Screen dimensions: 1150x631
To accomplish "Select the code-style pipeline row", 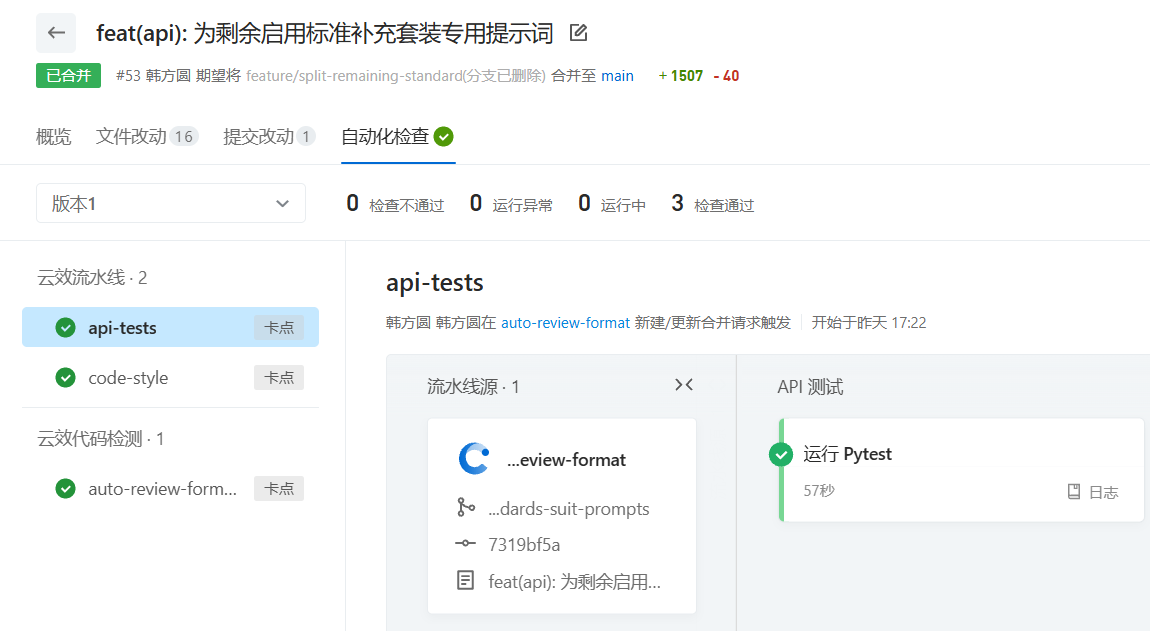I will [170, 378].
